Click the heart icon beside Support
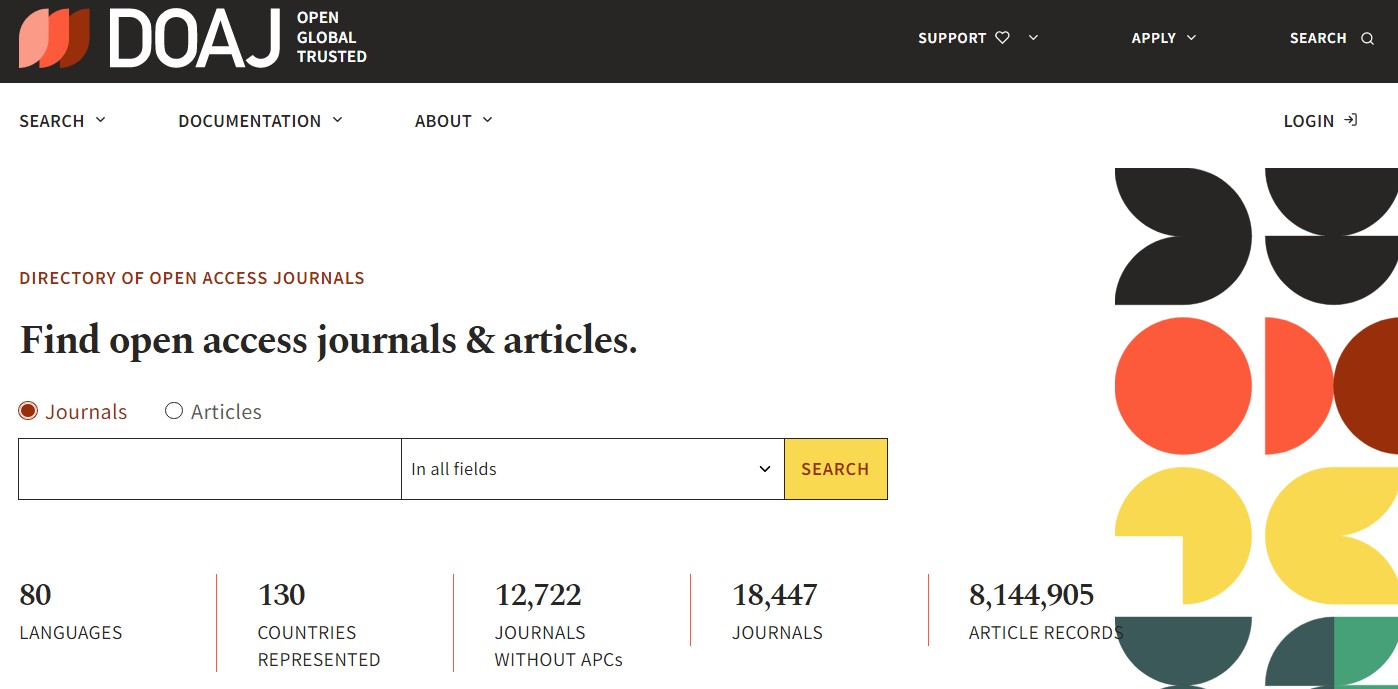 (1003, 38)
